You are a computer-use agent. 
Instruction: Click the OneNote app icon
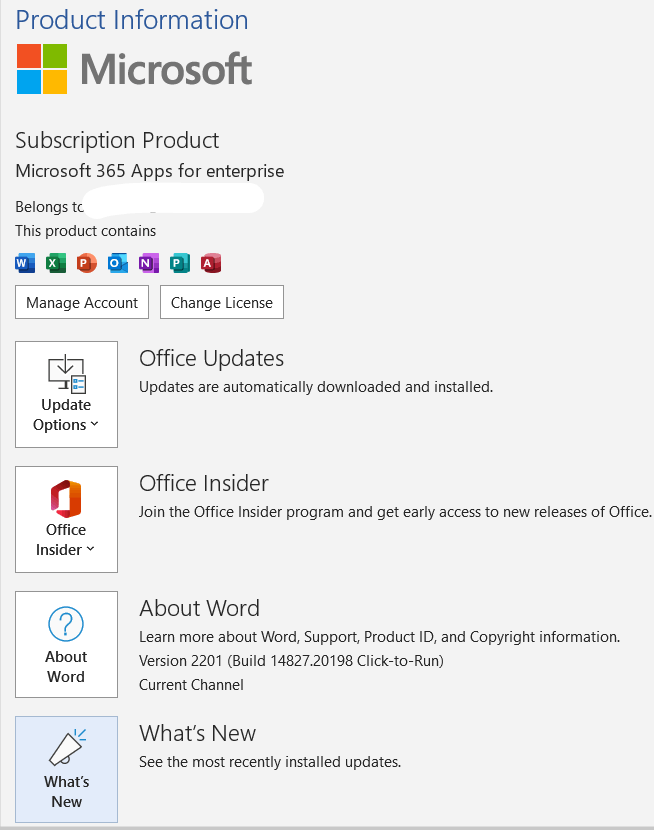pyautogui.click(x=149, y=263)
